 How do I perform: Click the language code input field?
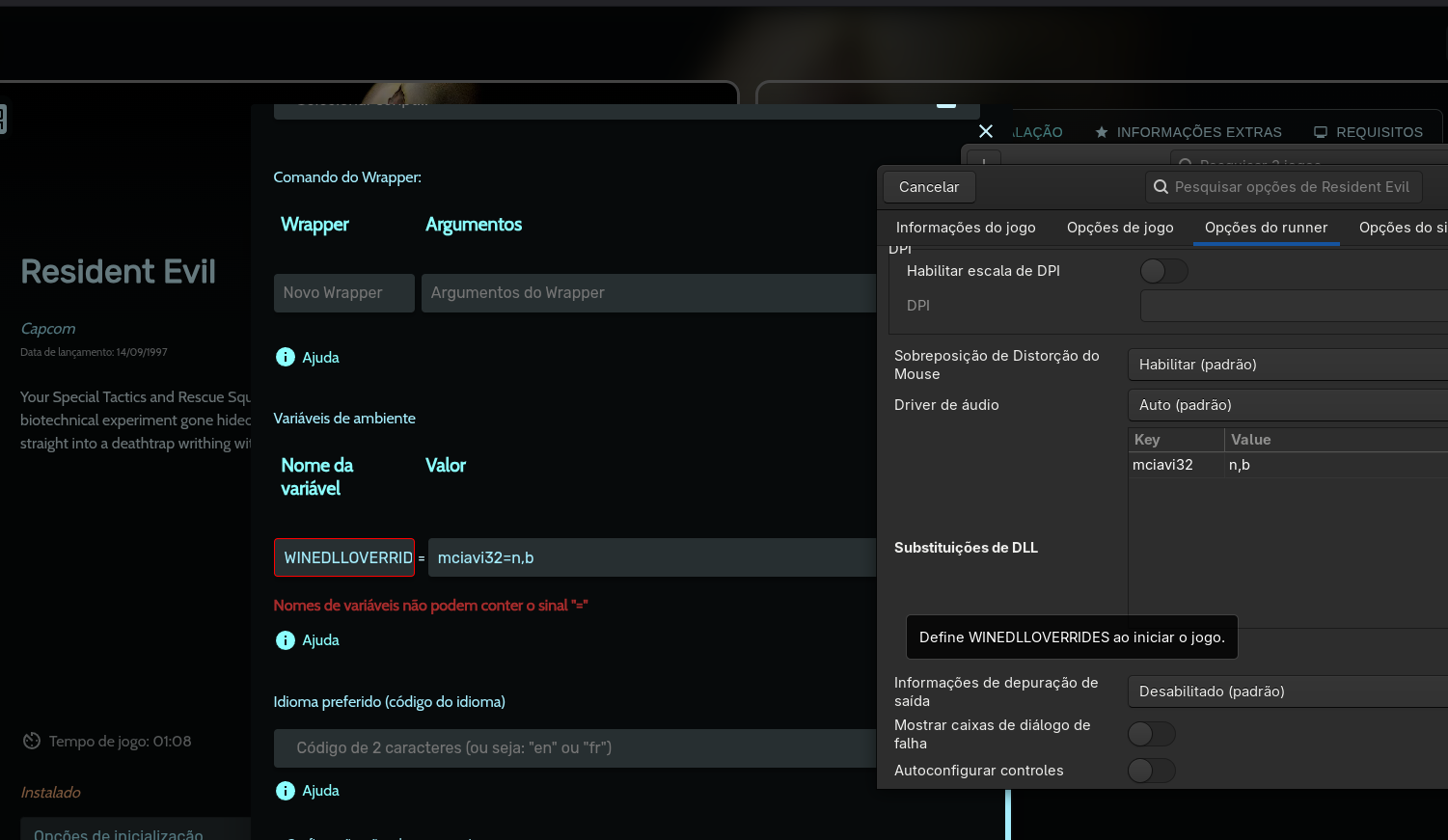pyautogui.click(x=575, y=748)
